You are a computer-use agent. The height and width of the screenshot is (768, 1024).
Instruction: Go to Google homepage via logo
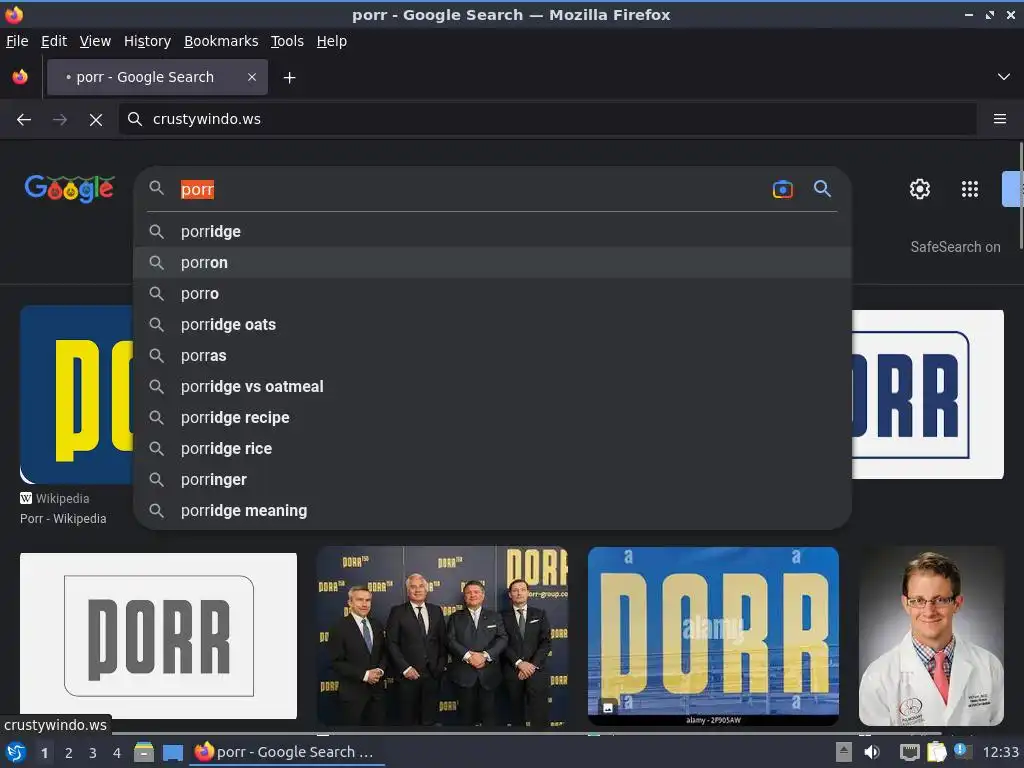point(69,189)
